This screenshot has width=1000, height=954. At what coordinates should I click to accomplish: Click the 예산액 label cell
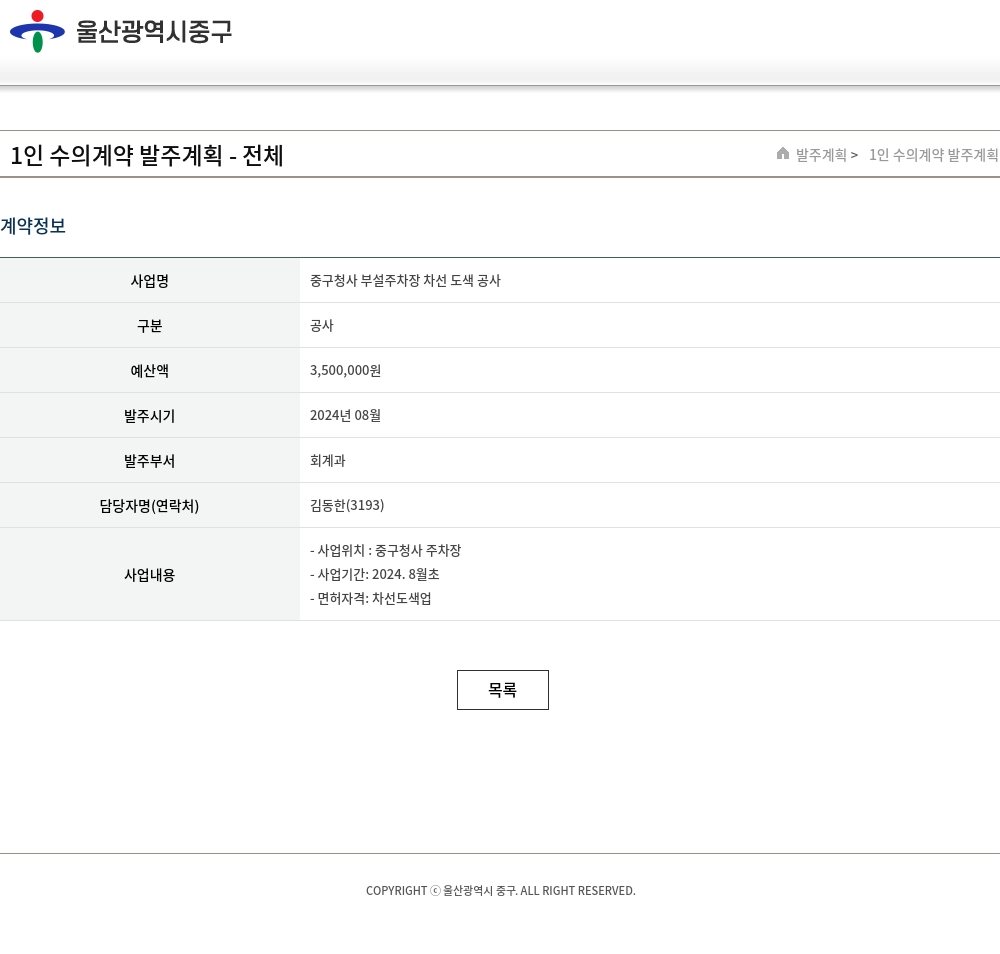(150, 371)
